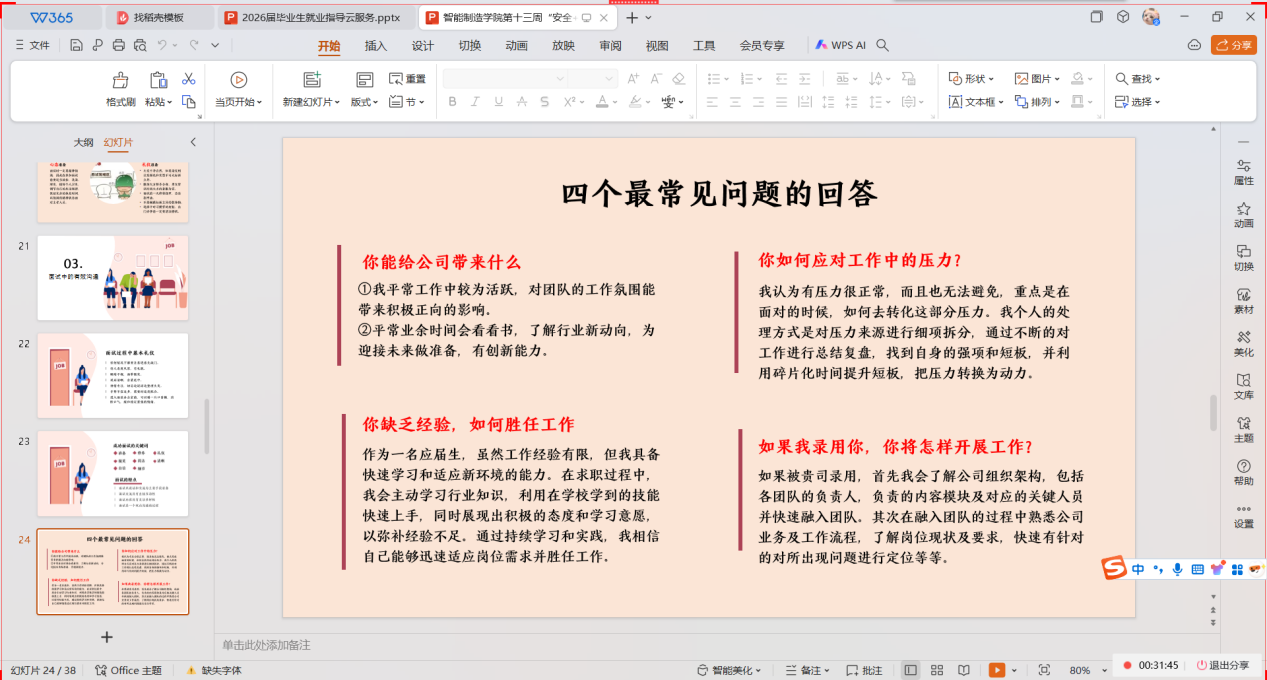Start slideshow from current slide (当页开始)
This screenshot has height=680, width=1267.
[238, 81]
